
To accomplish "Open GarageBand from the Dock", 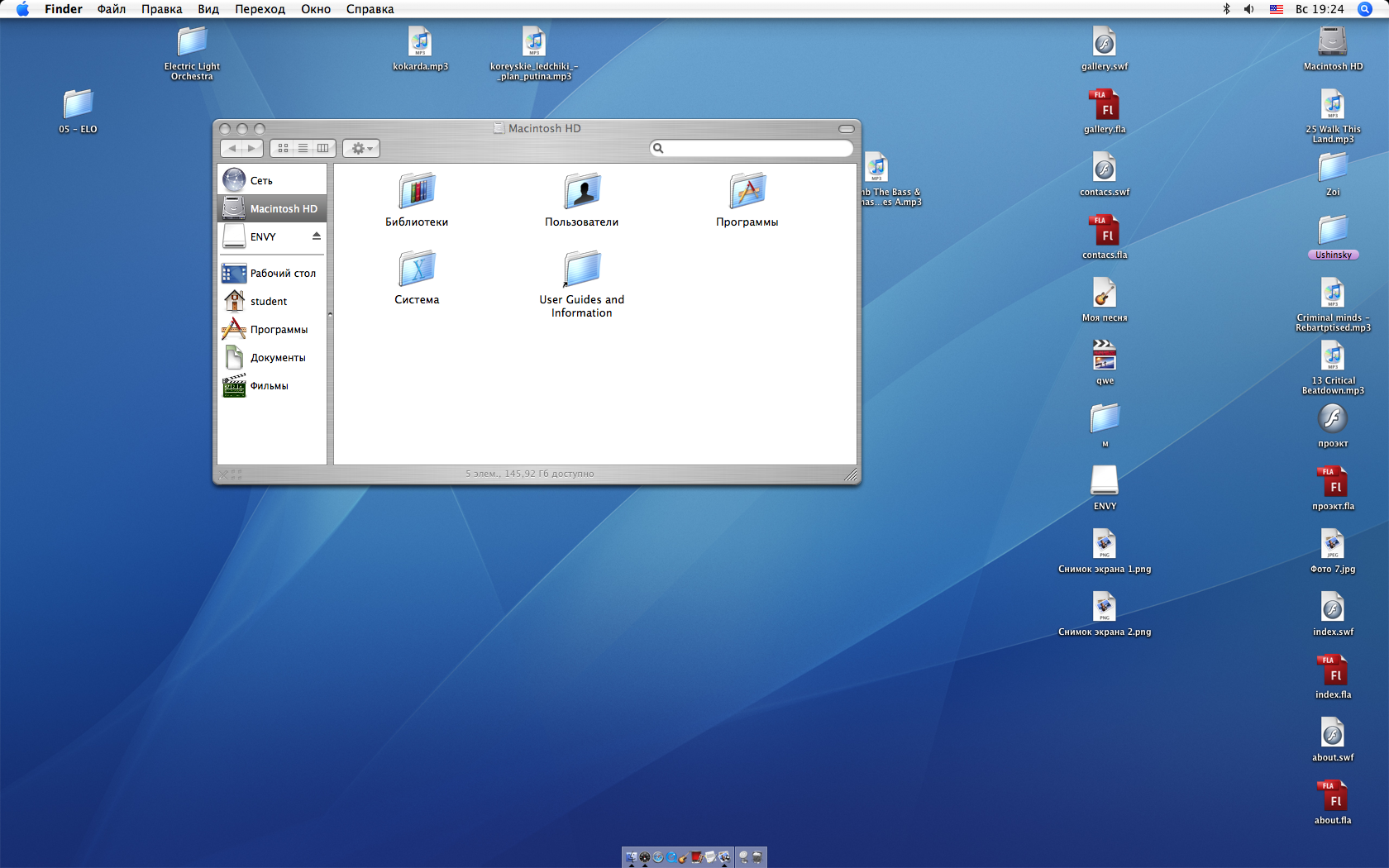I will [x=684, y=857].
